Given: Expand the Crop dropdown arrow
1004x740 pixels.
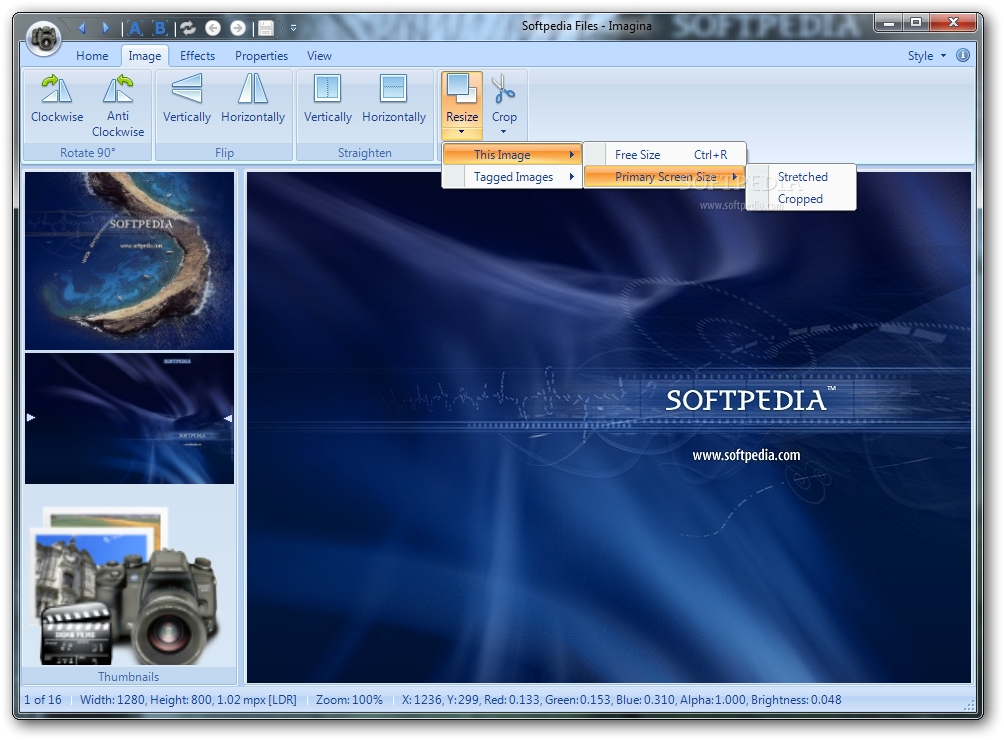Looking at the screenshot, I should pyautogui.click(x=503, y=132).
